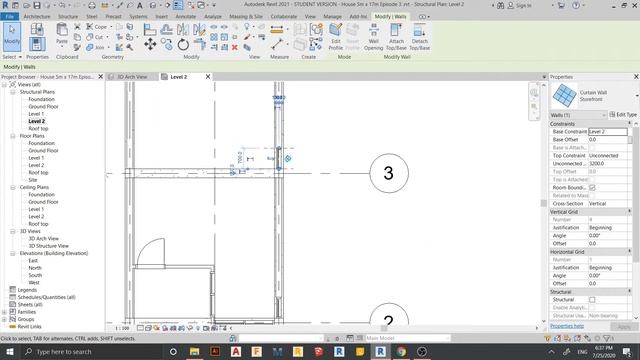Image resolution: width=640 pixels, height=360 pixels.
Task: Open the Massing & Site ribbon tab
Action: [246, 16]
